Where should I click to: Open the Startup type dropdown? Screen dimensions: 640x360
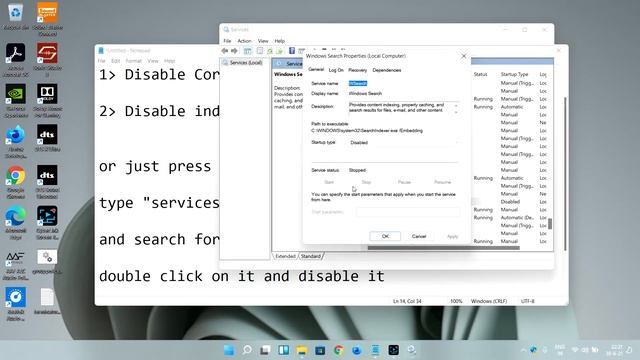[403, 142]
